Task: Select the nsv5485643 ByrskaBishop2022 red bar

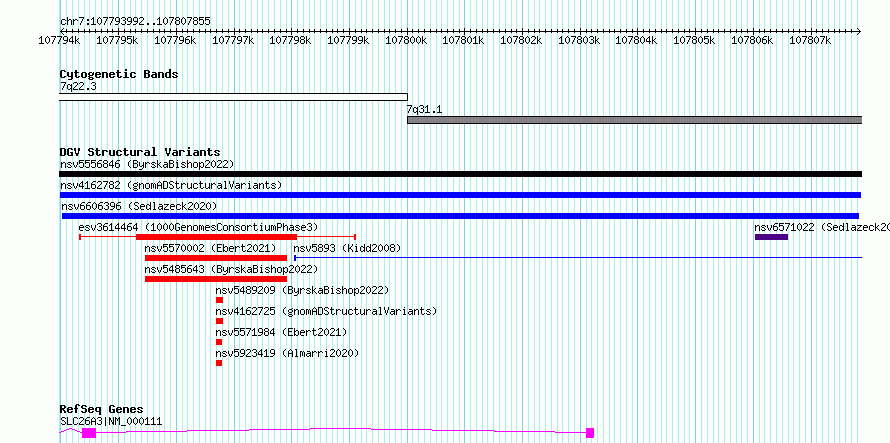Action: pyautogui.click(x=216, y=279)
